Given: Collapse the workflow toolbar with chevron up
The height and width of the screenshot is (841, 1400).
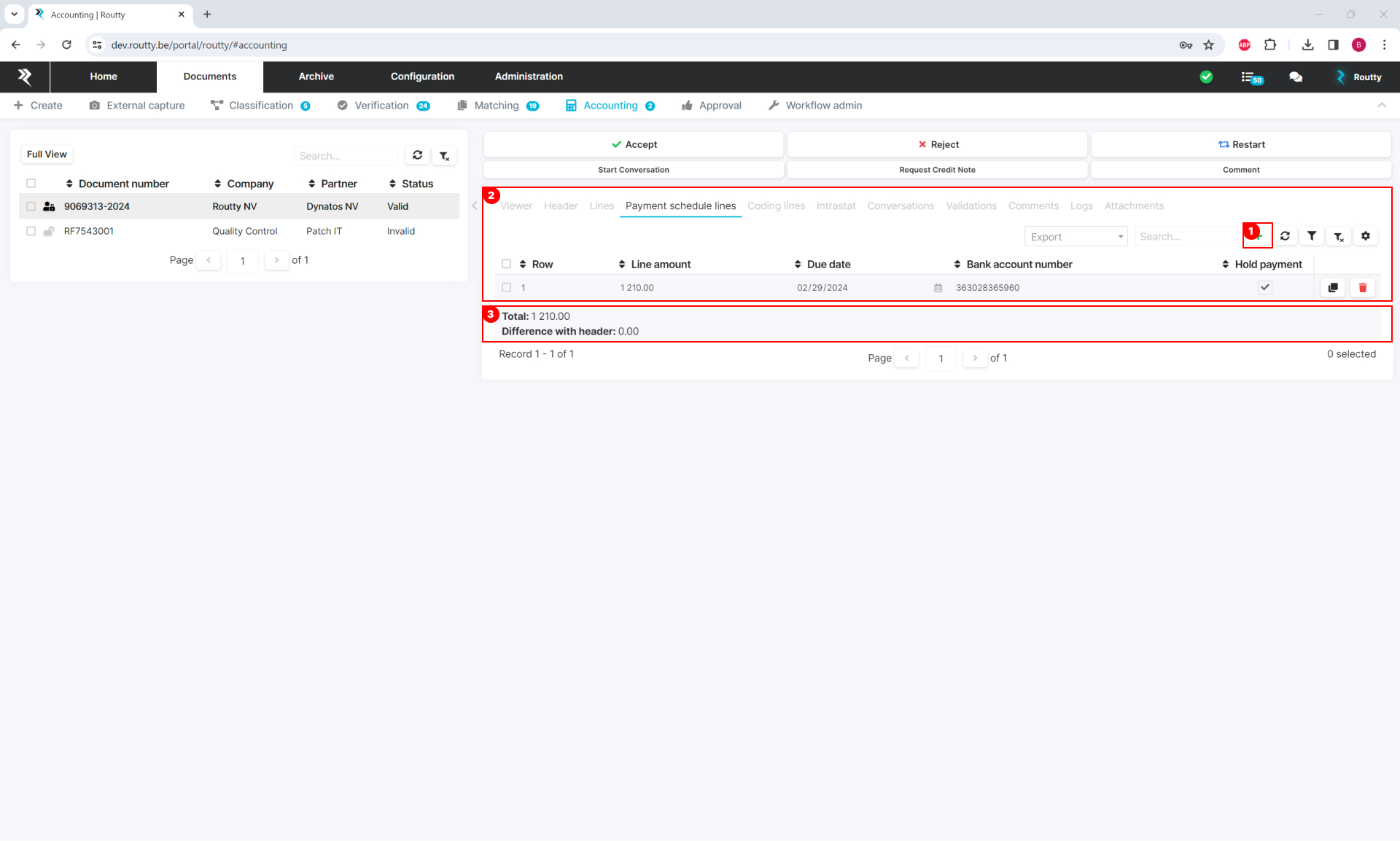Looking at the screenshot, I should pyautogui.click(x=1381, y=106).
